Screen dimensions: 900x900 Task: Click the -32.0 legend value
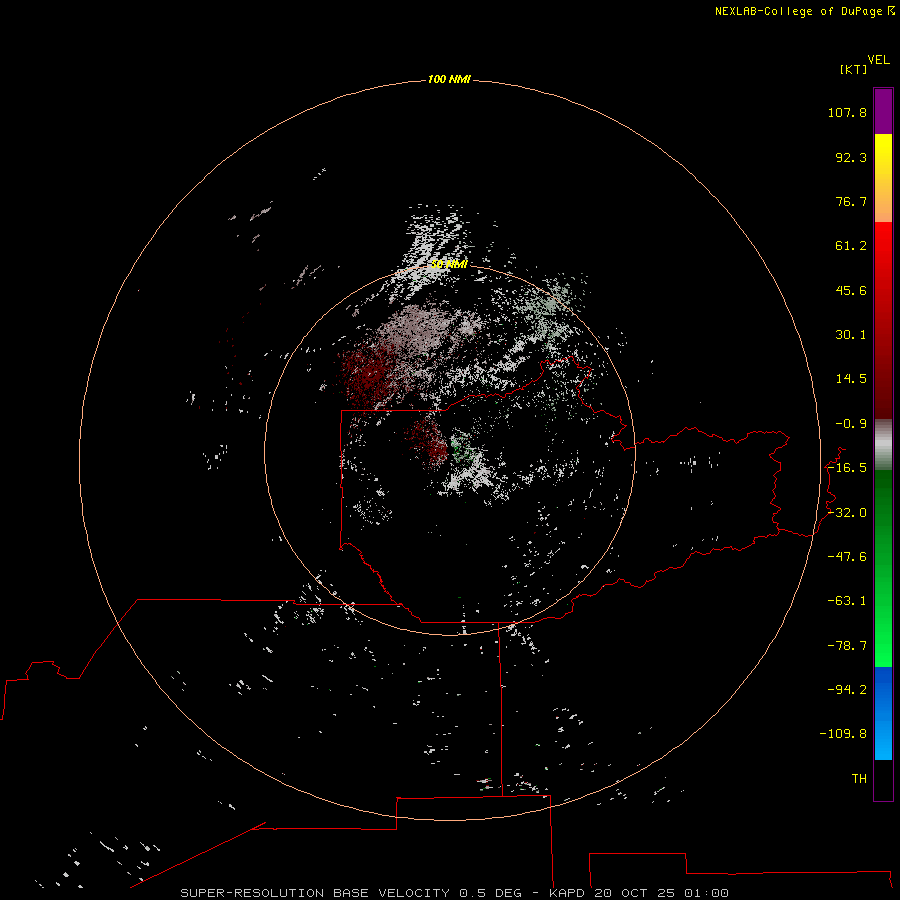point(847,513)
